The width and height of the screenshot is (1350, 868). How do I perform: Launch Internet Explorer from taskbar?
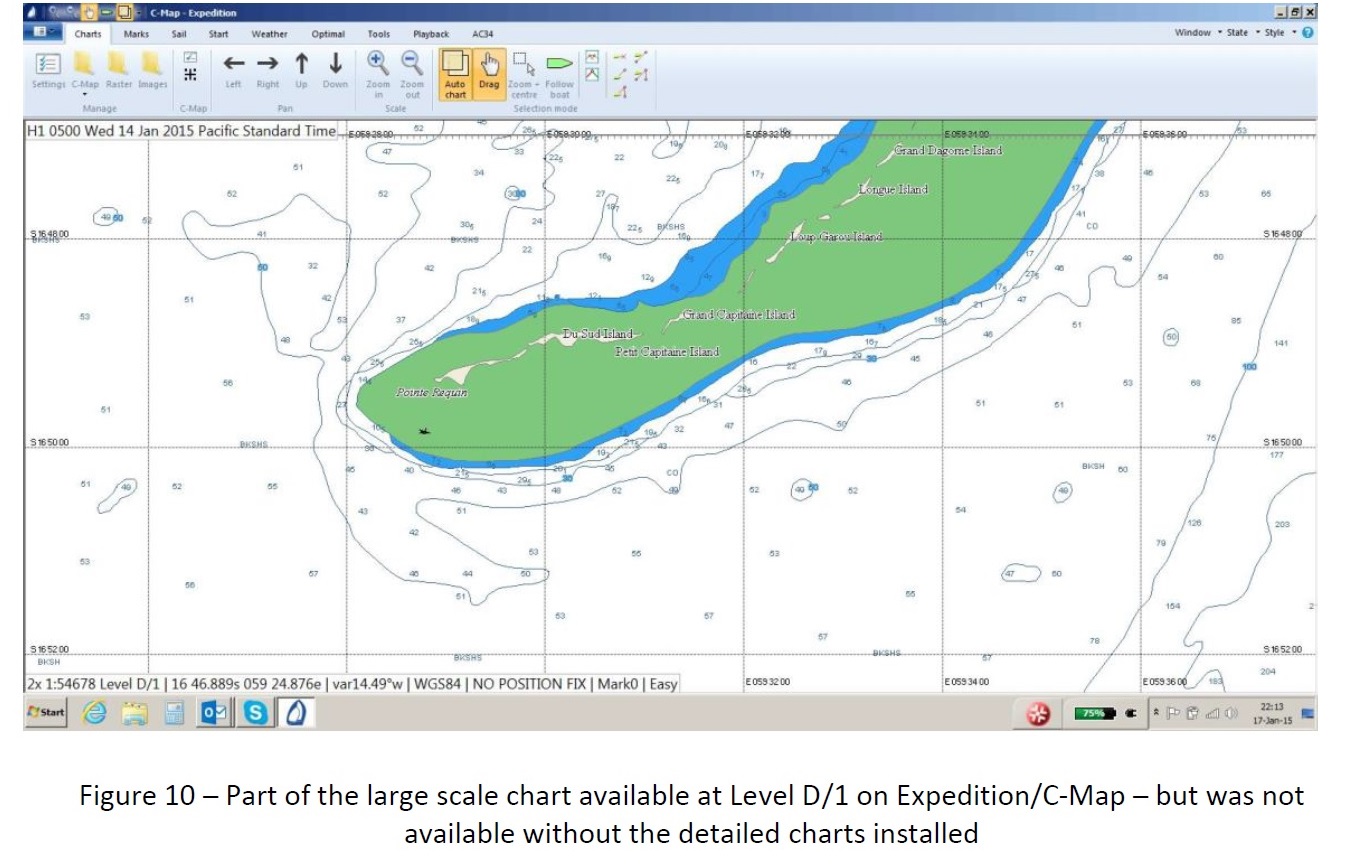pos(93,713)
